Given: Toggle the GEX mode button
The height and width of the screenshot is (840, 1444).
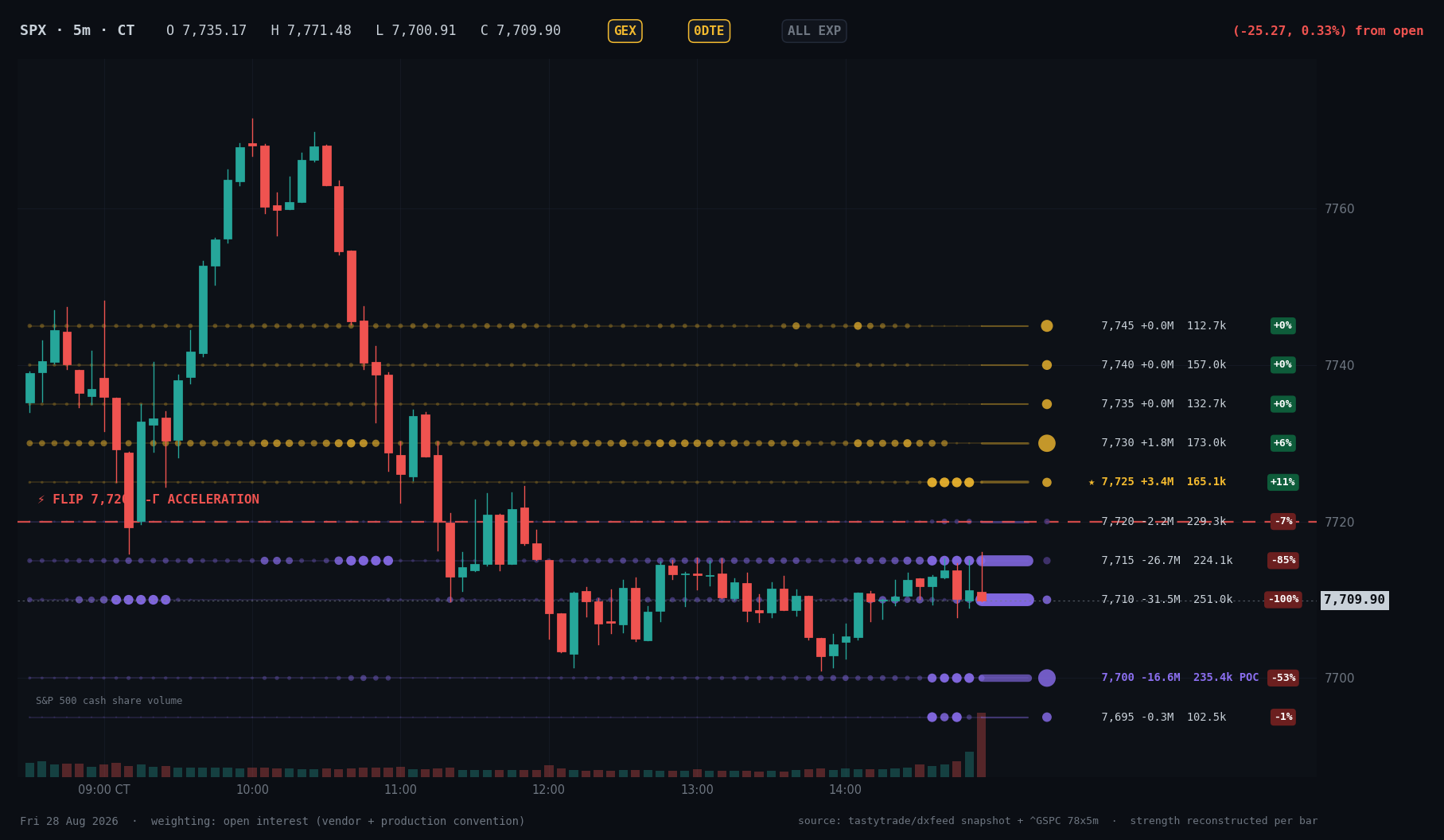Looking at the screenshot, I should pos(625,31).
